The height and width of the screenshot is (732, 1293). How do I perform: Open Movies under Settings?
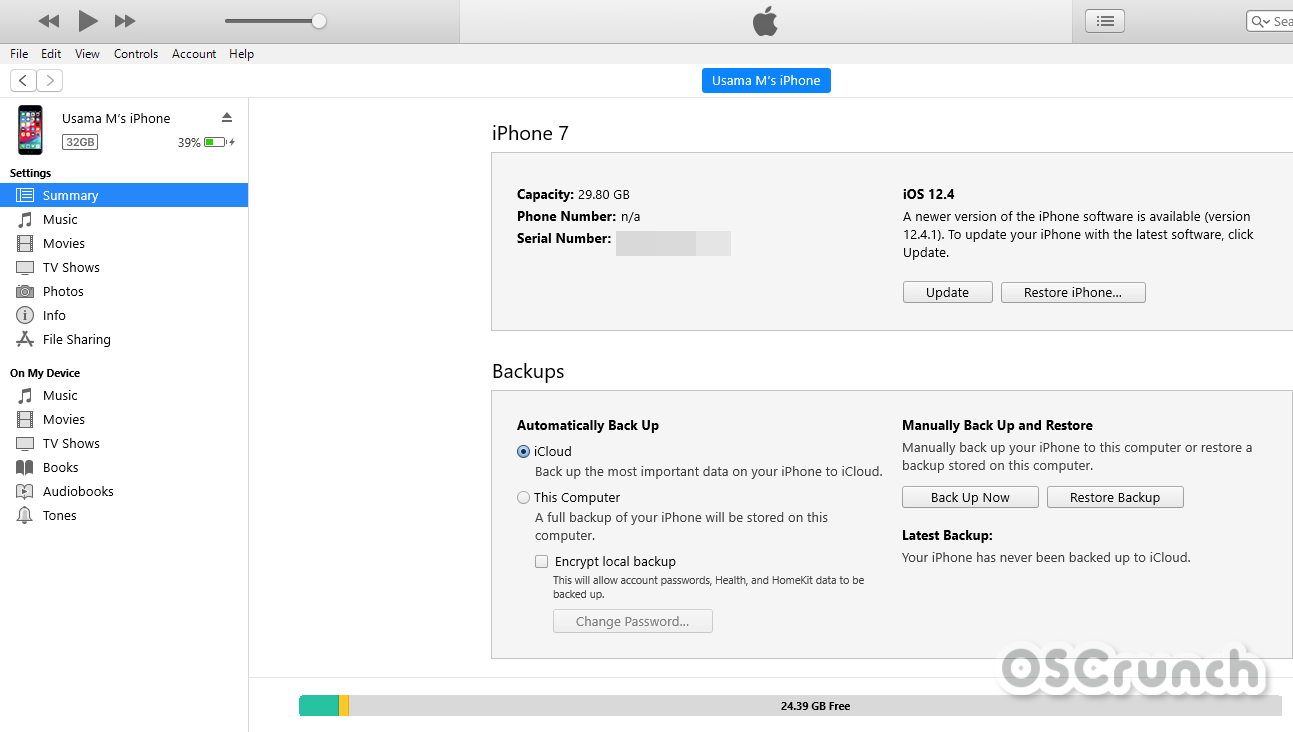[x=64, y=243]
